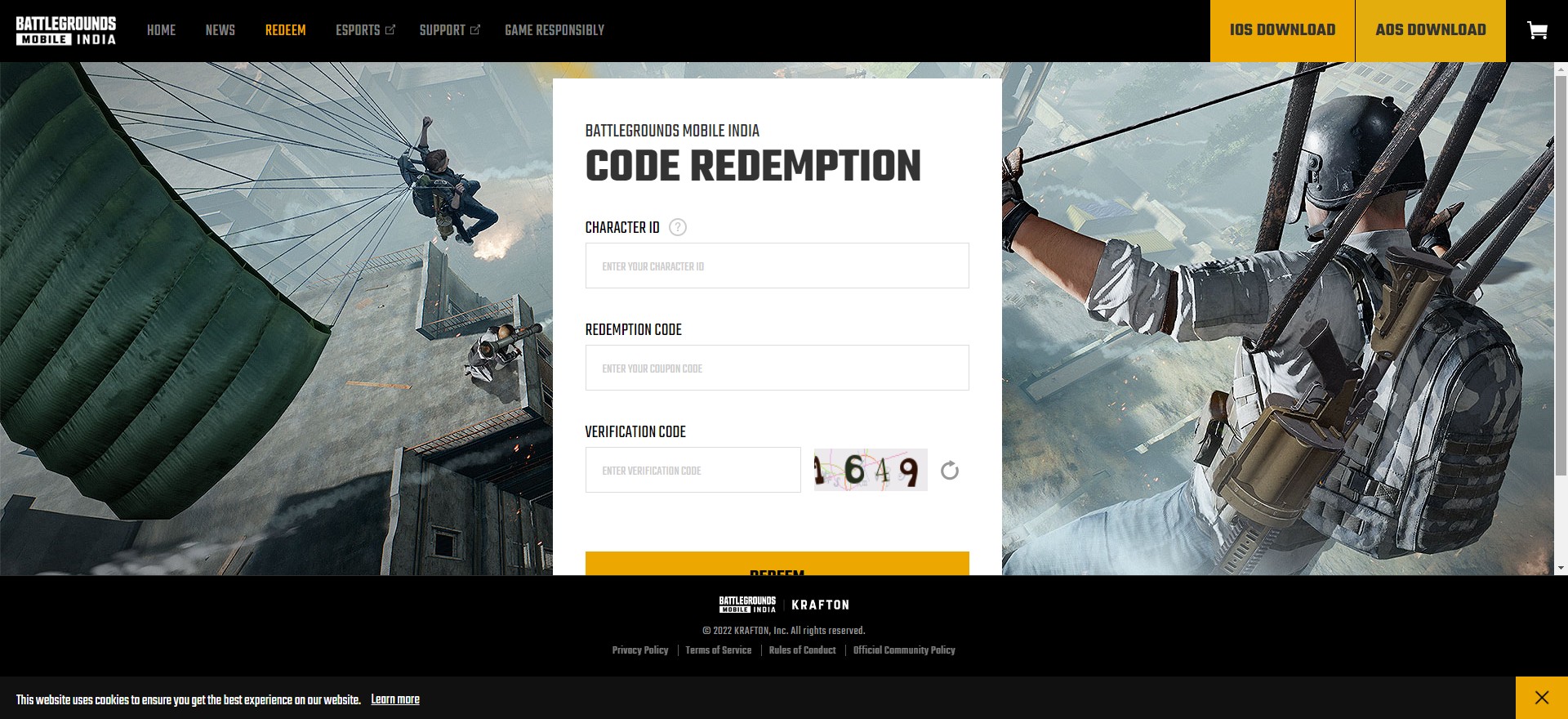Open the shopping cart icon

coord(1537,30)
